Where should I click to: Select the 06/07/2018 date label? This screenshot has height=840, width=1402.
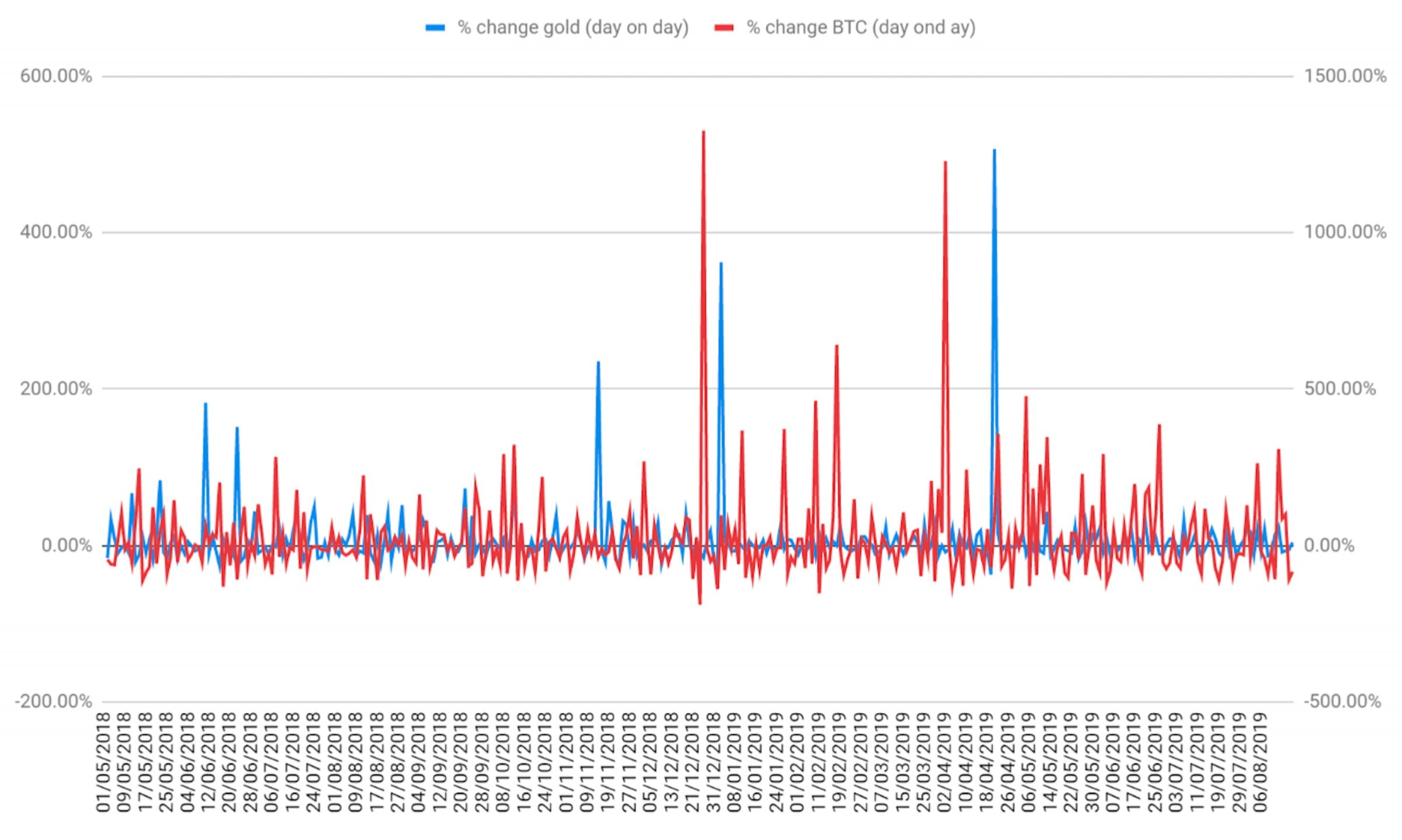coord(272,762)
